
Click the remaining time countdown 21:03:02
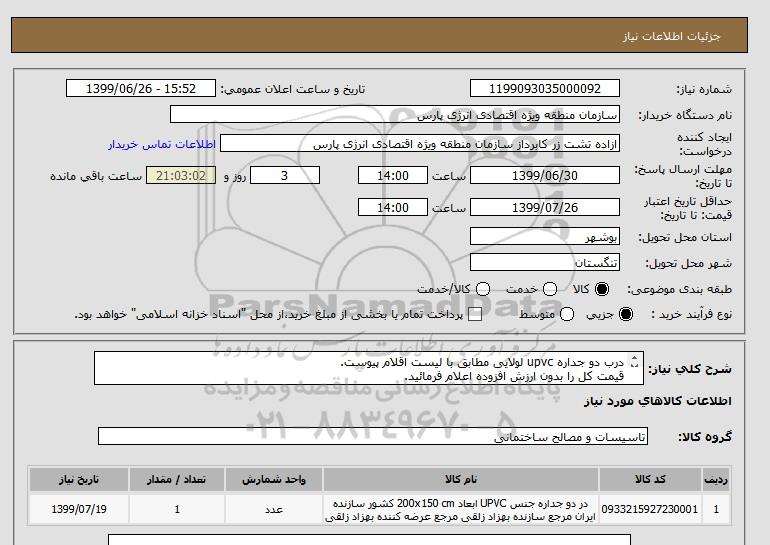pos(181,175)
